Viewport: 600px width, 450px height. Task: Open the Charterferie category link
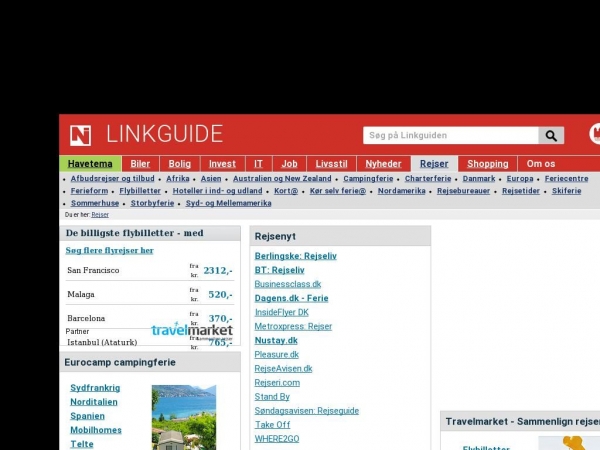pyautogui.click(x=428, y=178)
